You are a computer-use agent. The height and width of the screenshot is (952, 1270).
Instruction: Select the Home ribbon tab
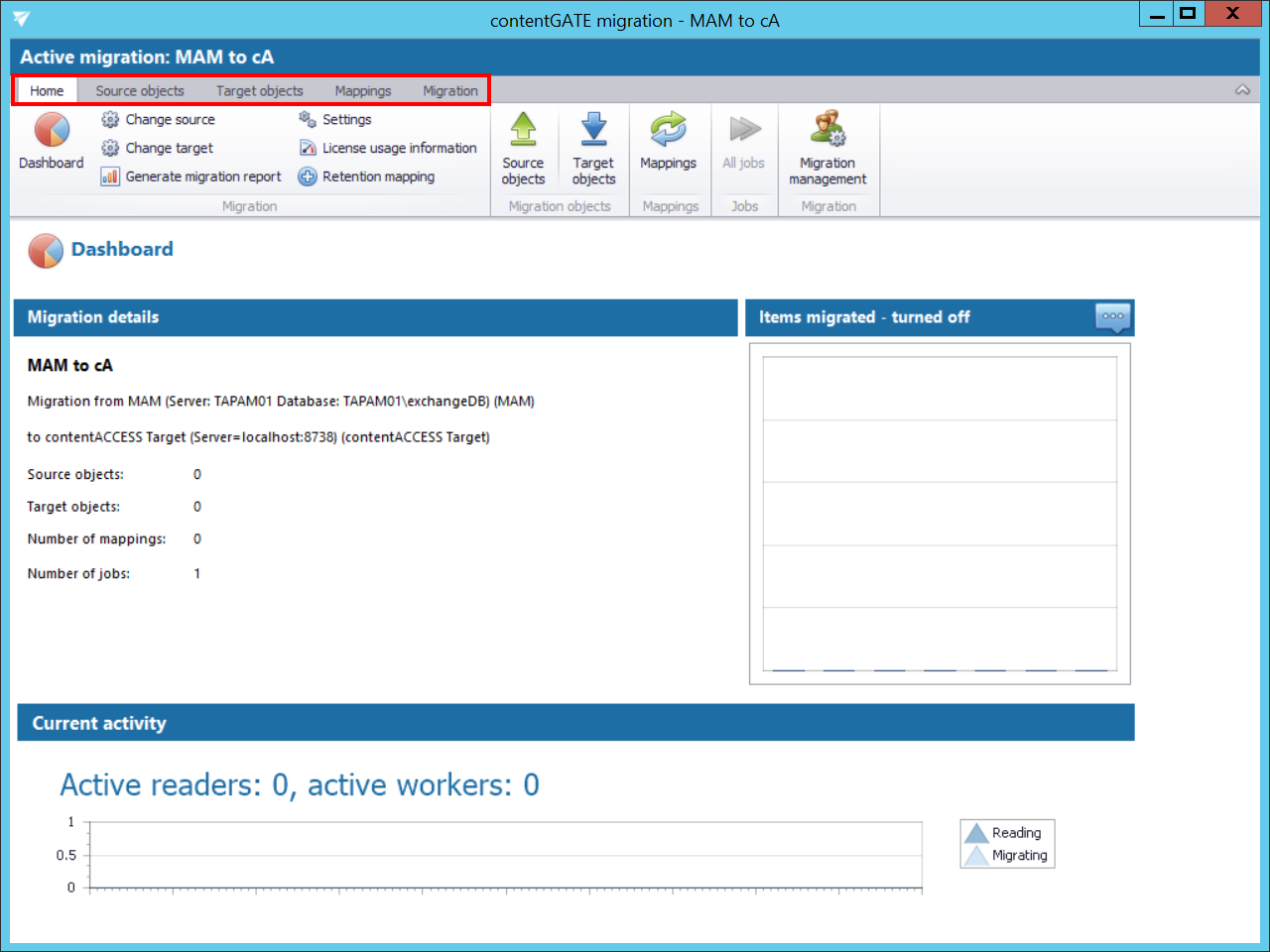(47, 90)
